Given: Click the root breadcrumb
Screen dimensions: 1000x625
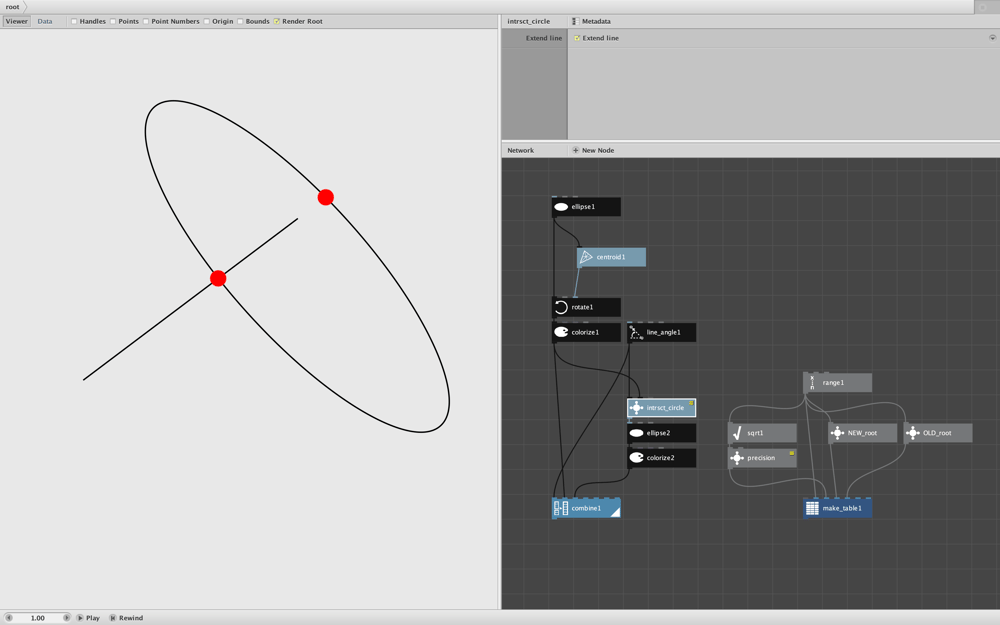Looking at the screenshot, I should pyautogui.click(x=12, y=7).
